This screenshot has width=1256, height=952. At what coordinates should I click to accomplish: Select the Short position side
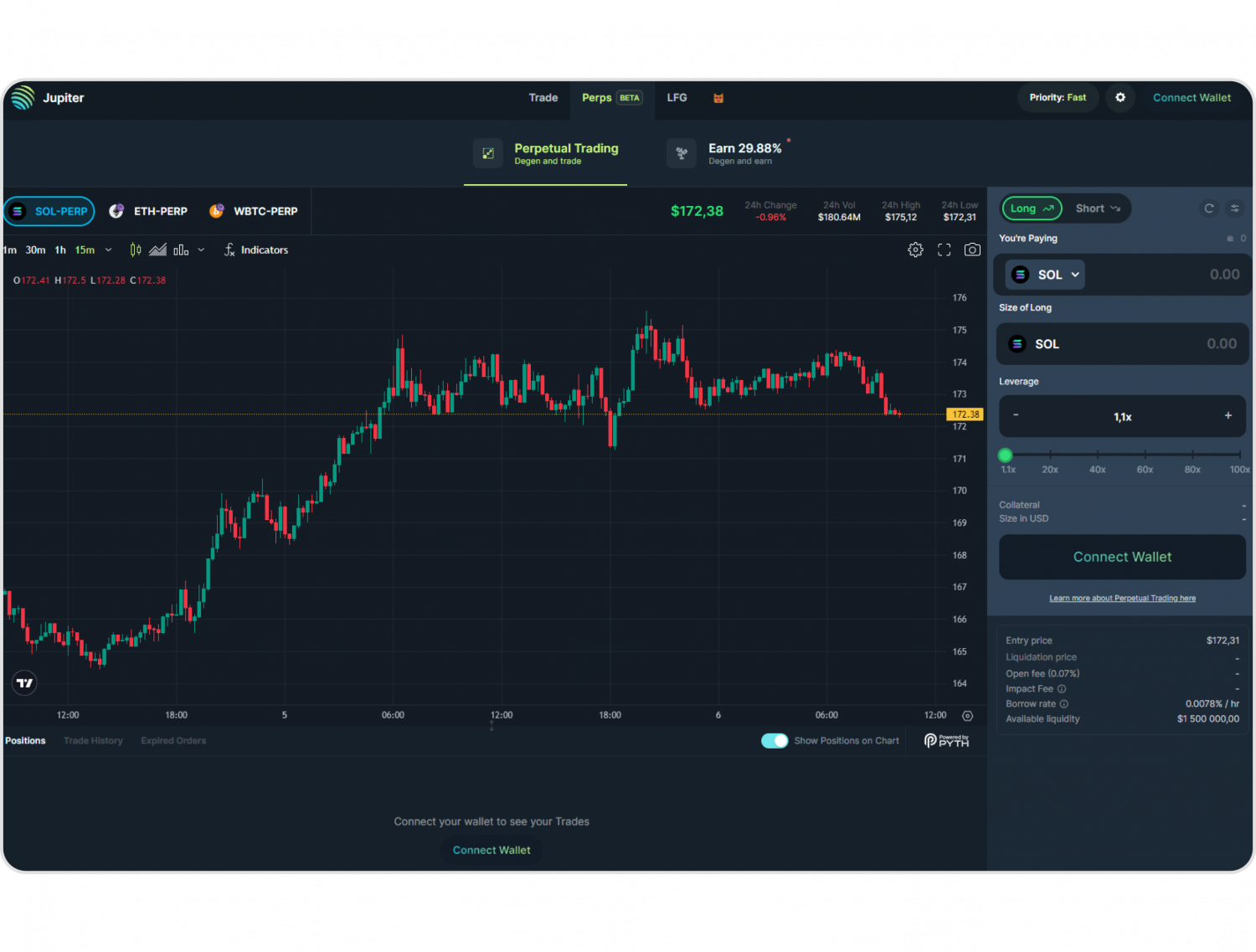coord(1098,208)
